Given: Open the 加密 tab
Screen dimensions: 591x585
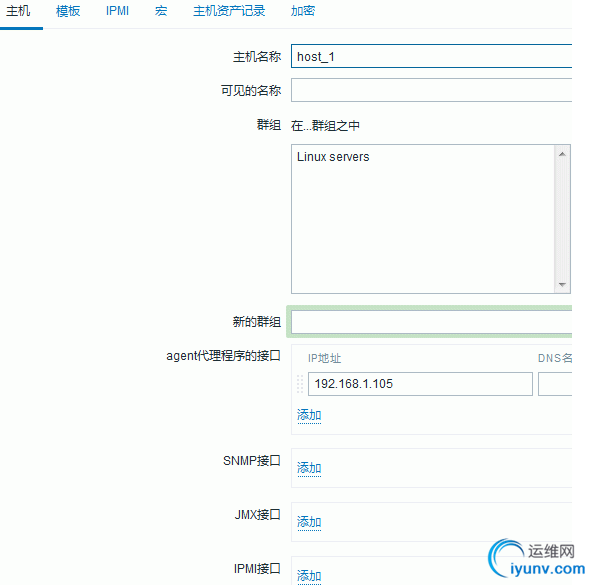Looking at the screenshot, I should tap(303, 11).
